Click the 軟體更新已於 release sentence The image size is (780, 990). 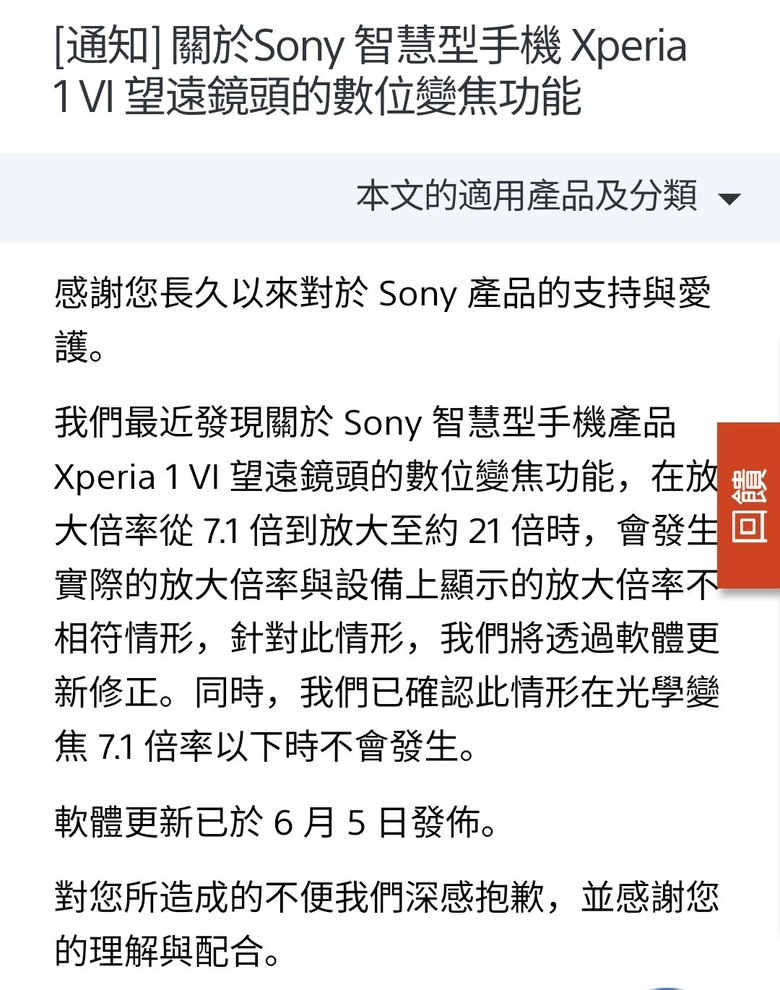(275, 823)
